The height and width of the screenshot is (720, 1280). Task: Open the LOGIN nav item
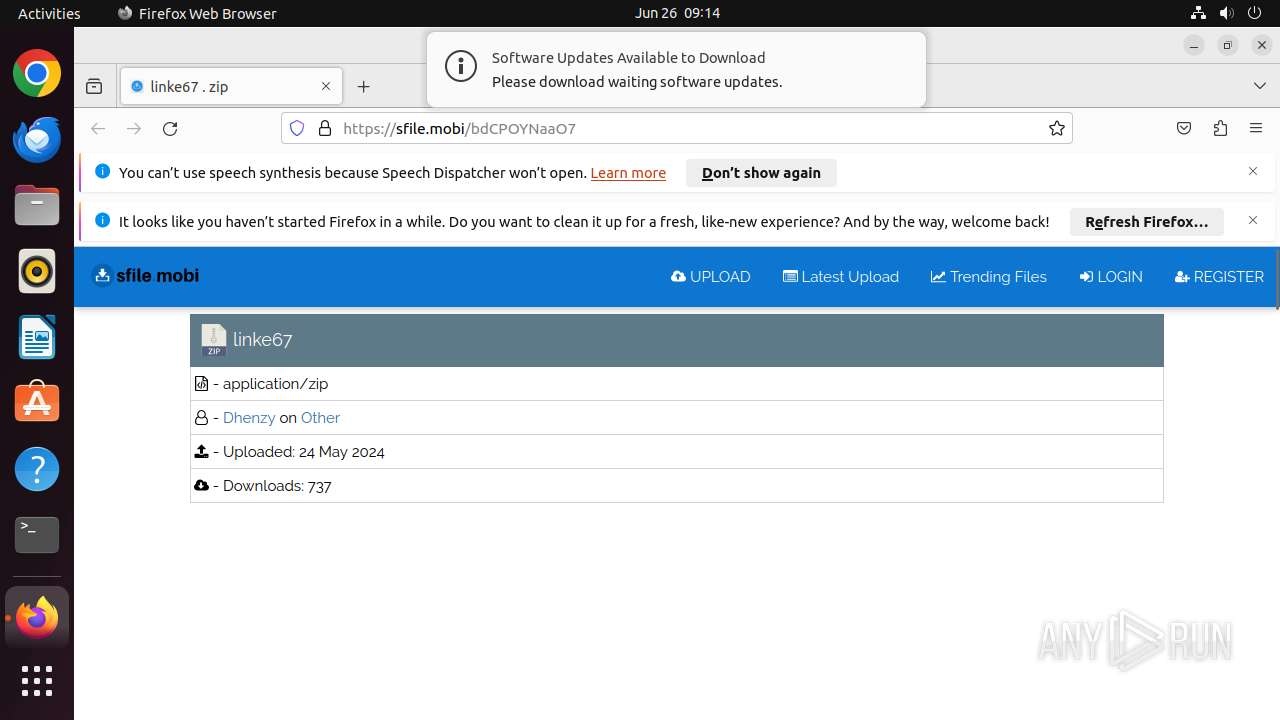(1111, 277)
